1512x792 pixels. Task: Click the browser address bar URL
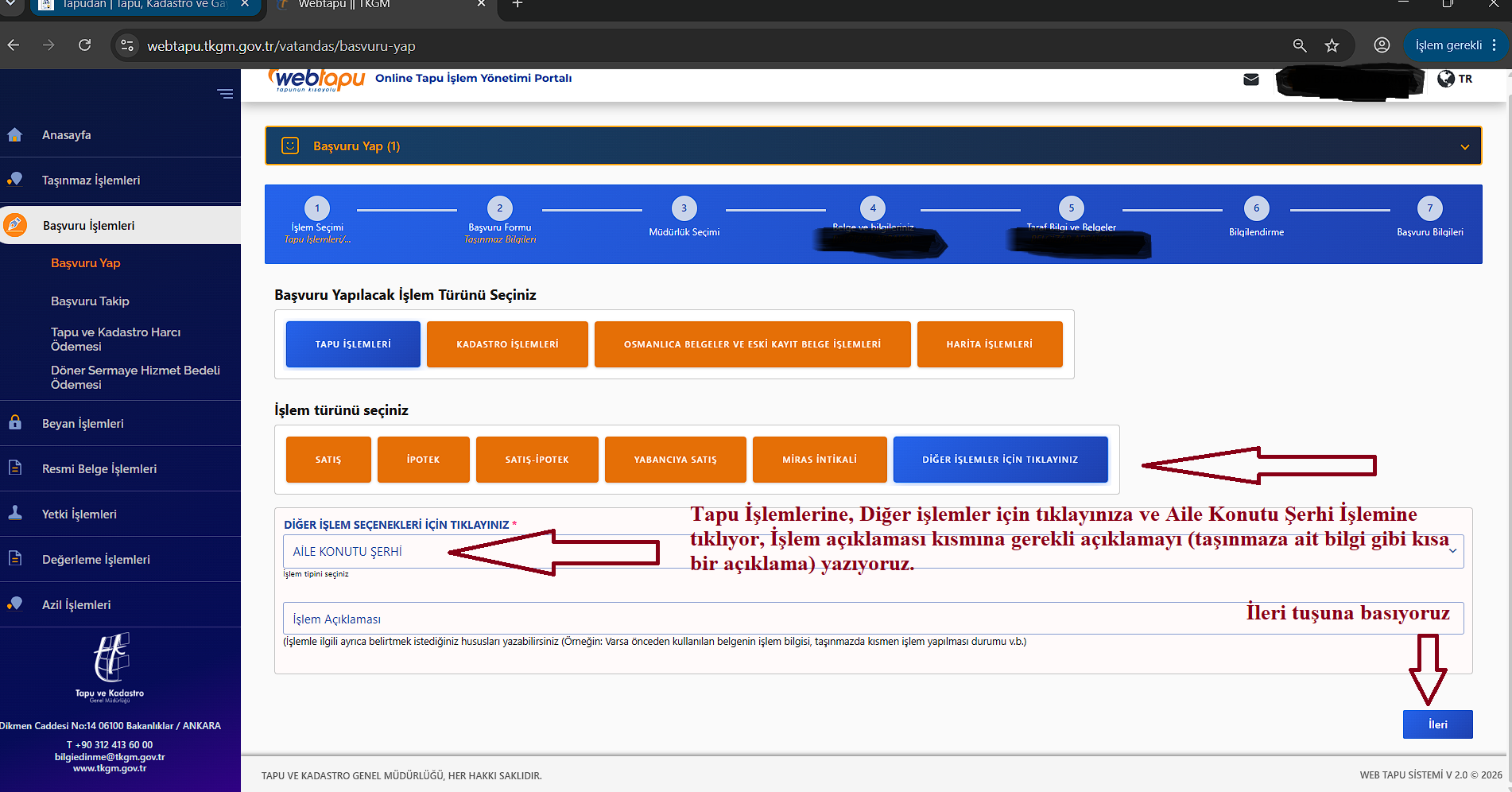pyautogui.click(x=281, y=46)
